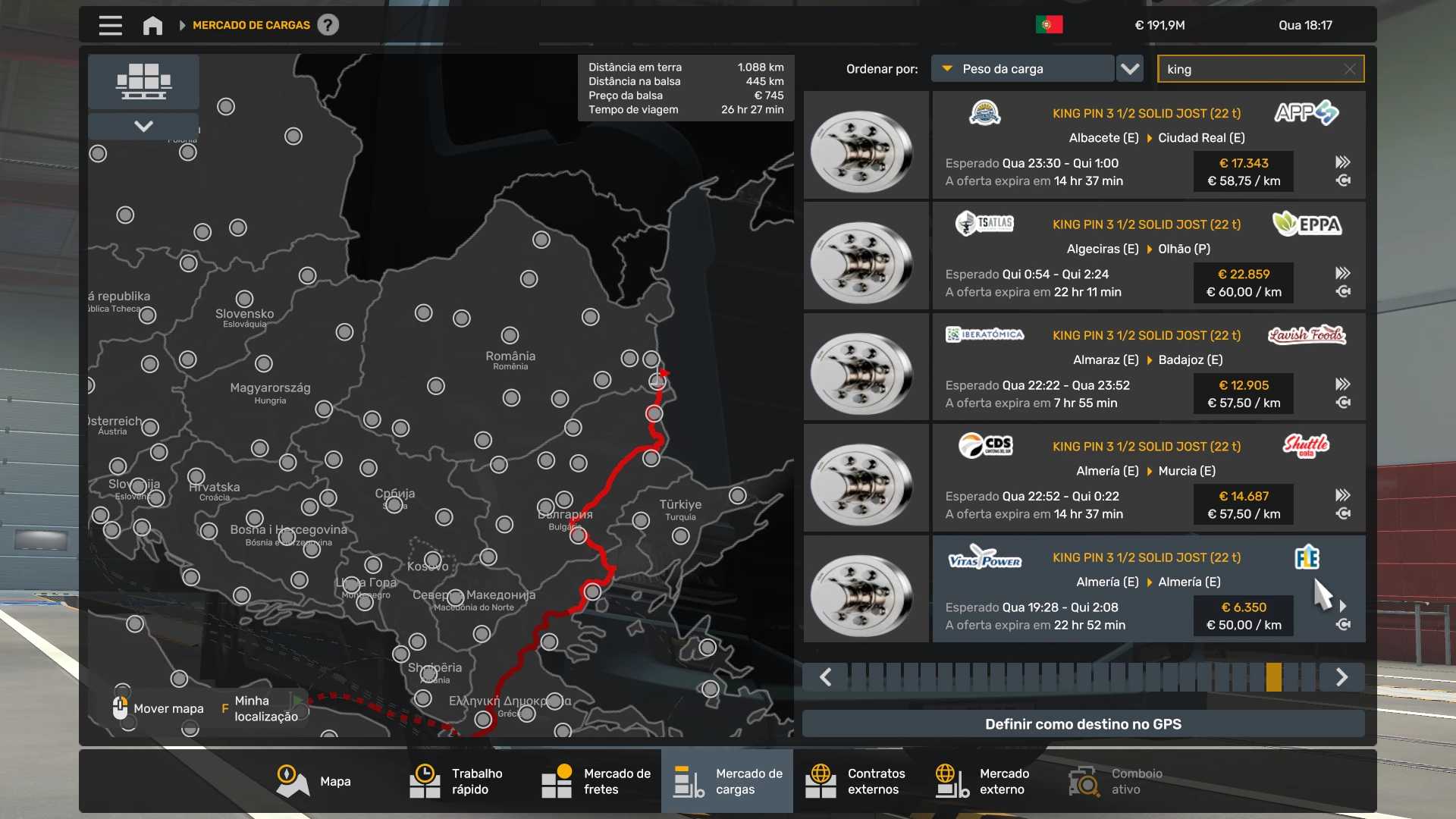The width and height of the screenshot is (1456, 819).
Task: Go to home screen icon
Action: click(x=152, y=25)
